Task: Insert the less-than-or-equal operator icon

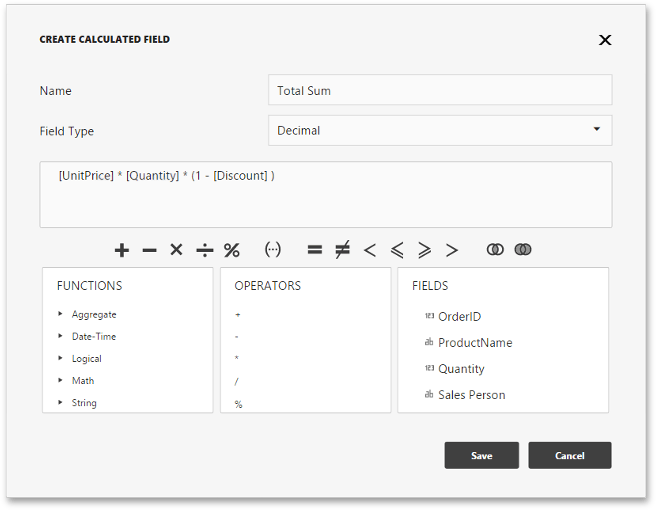Action: click(x=397, y=250)
